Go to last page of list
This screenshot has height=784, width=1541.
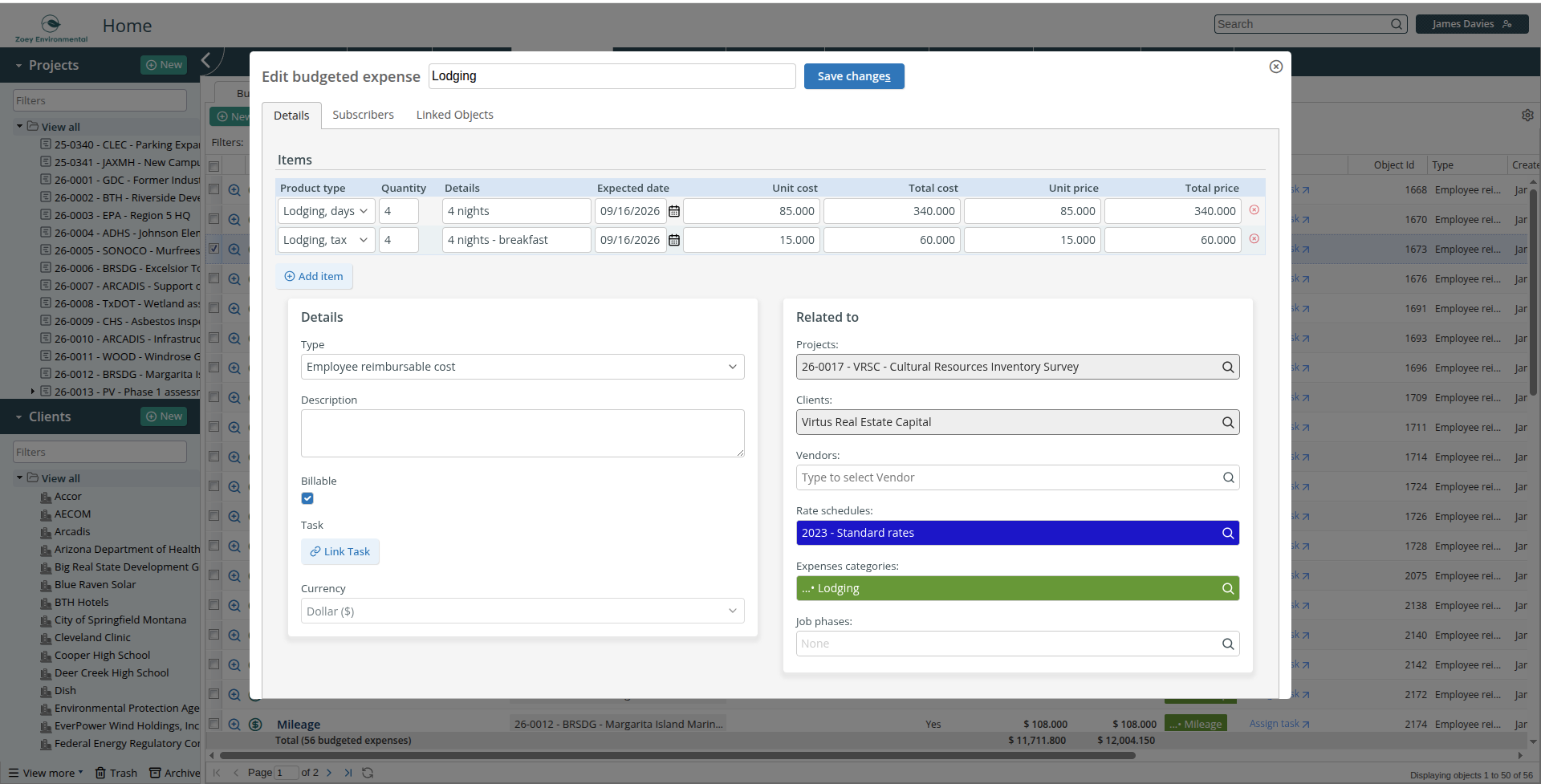(x=348, y=773)
